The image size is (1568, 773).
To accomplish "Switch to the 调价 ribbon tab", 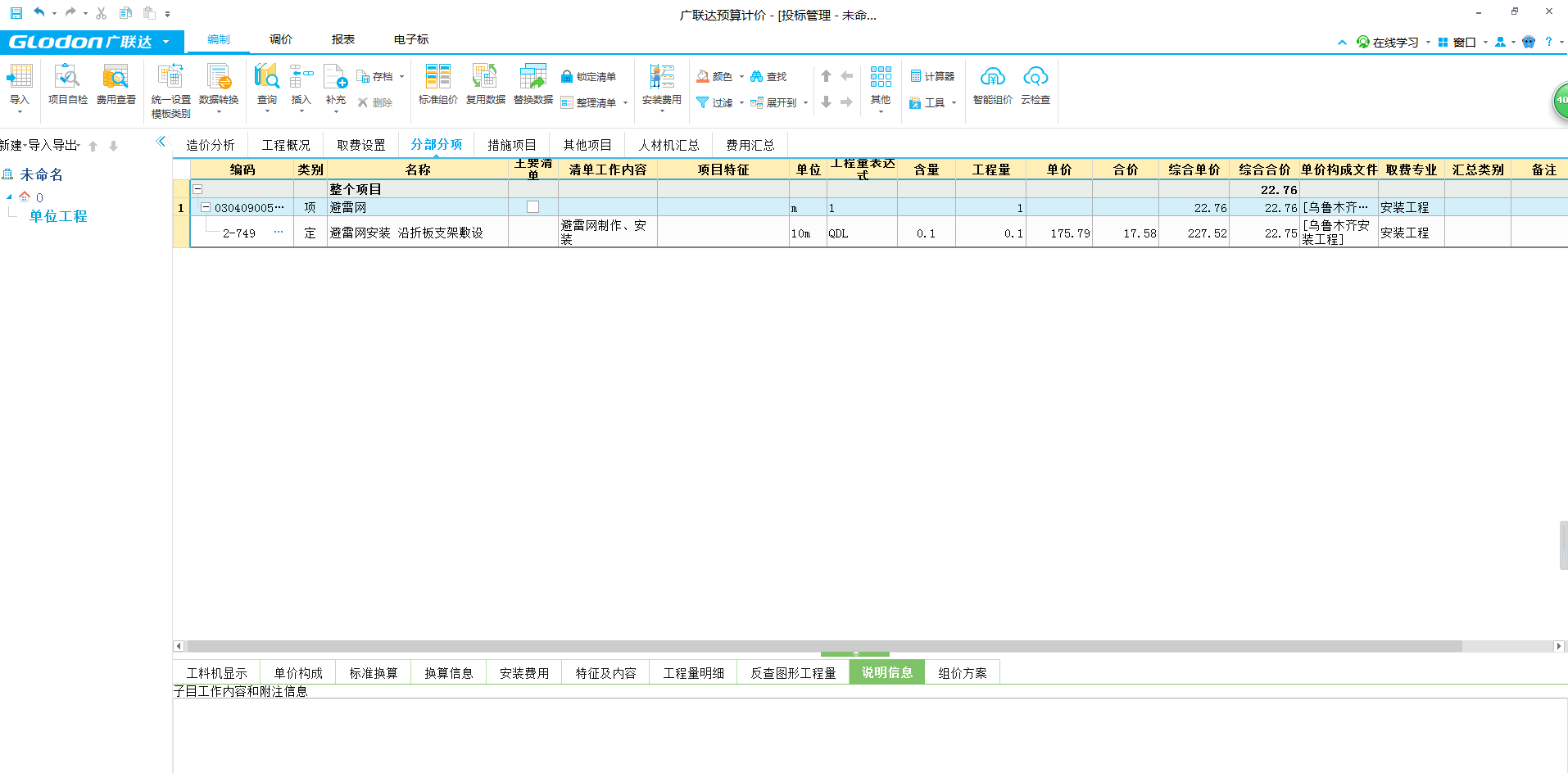I will (281, 39).
